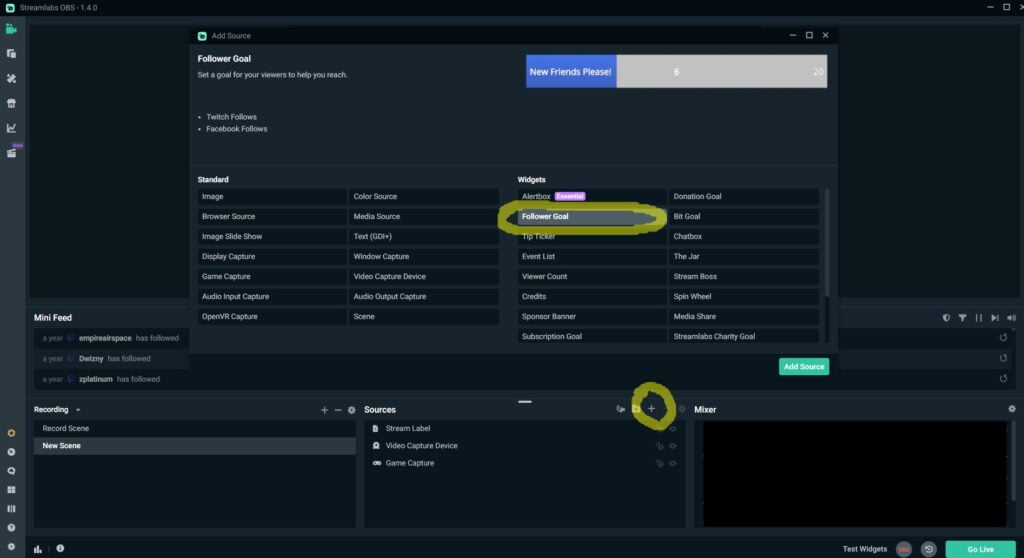Screen dimensions: 1024x558
Task: Select the Follower Goal widget
Action: (592, 216)
